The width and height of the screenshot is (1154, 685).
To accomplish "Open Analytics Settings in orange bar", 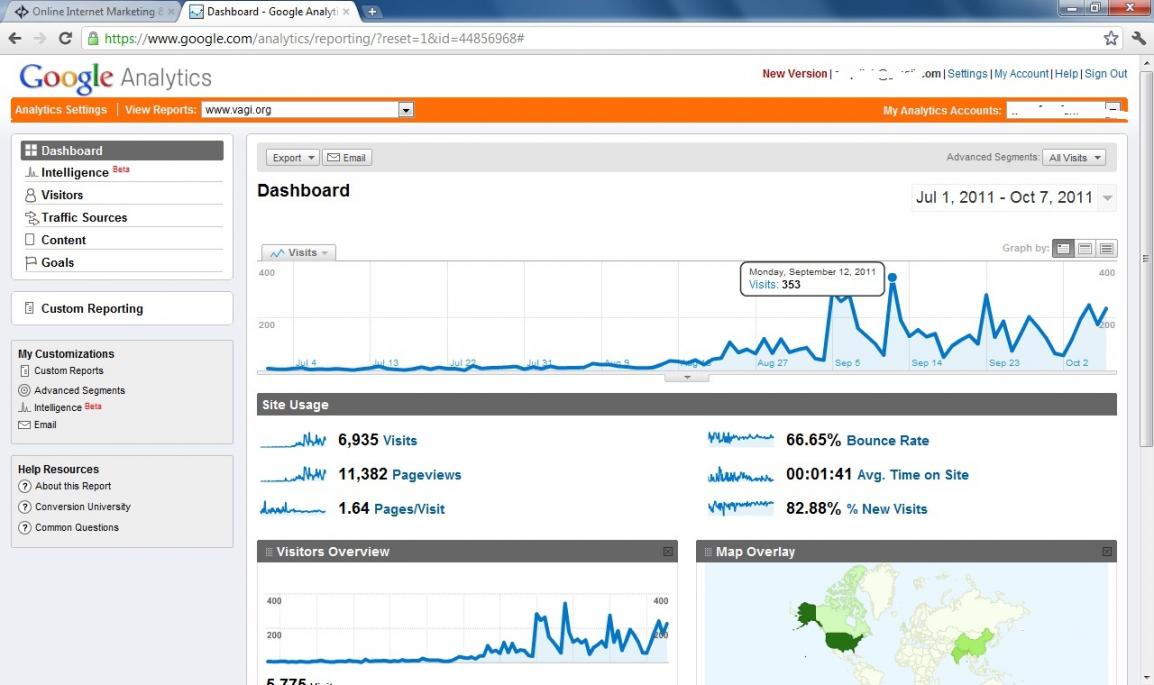I will tap(61, 110).
